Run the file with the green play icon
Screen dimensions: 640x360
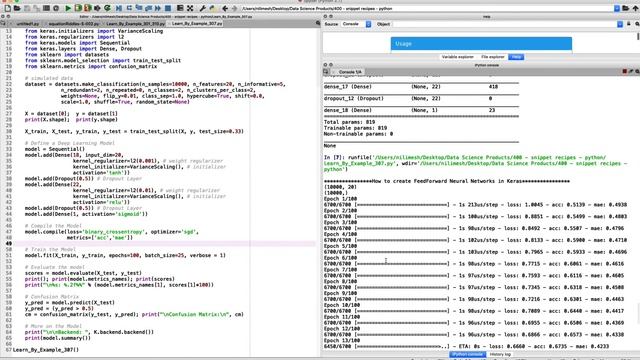coord(68,8)
